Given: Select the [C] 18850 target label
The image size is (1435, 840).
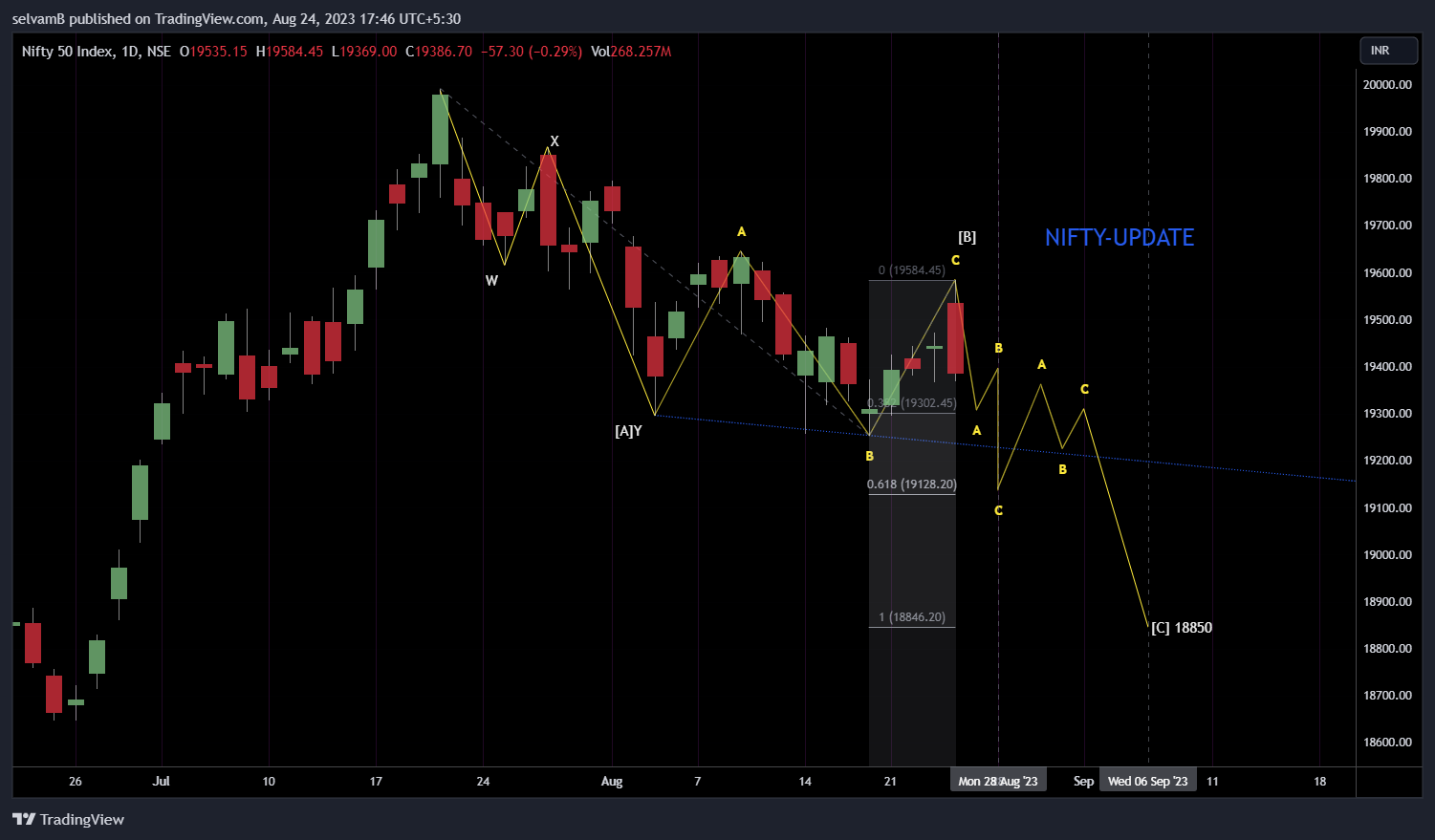Looking at the screenshot, I should (1182, 628).
